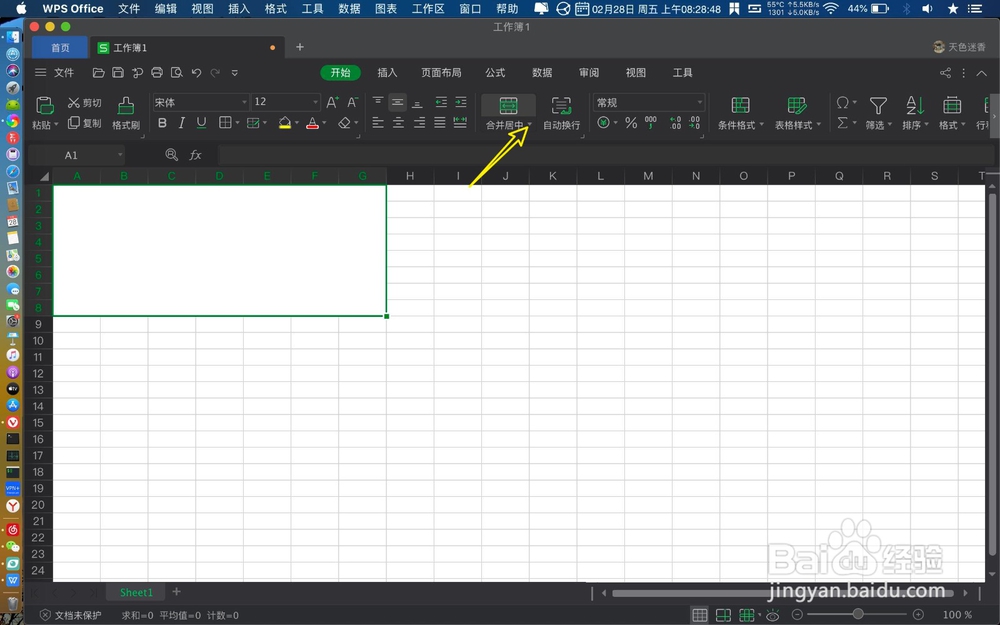The height and width of the screenshot is (625, 1000).
Task: Click the increase decimal places icon
Action: click(x=675, y=122)
